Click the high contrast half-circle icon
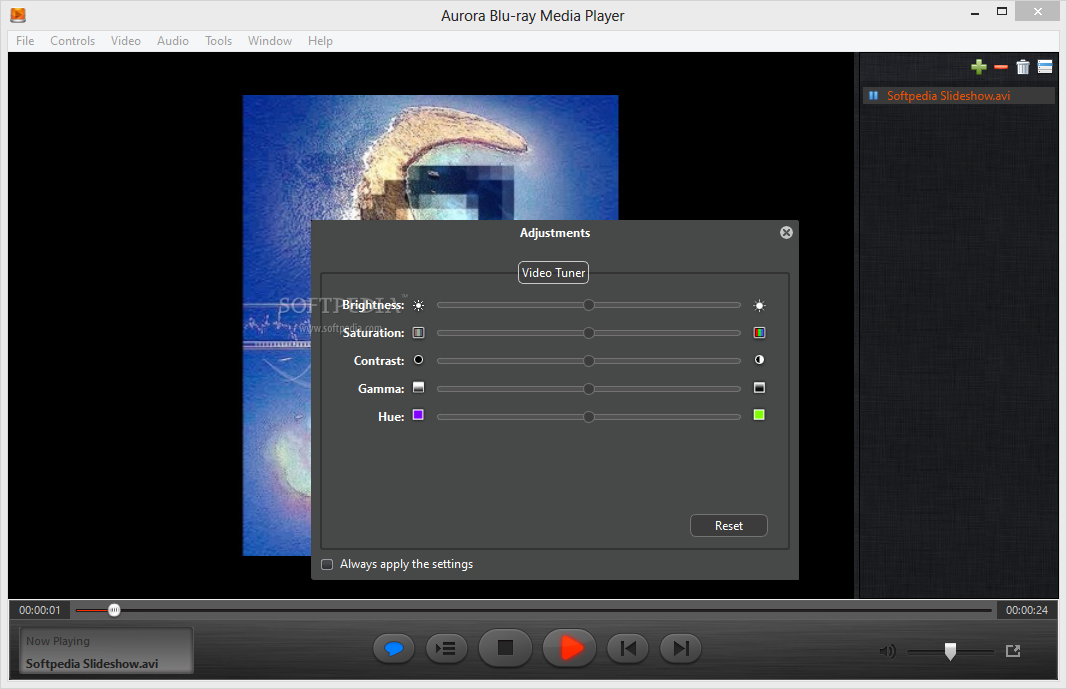This screenshot has width=1067, height=689. coord(759,360)
